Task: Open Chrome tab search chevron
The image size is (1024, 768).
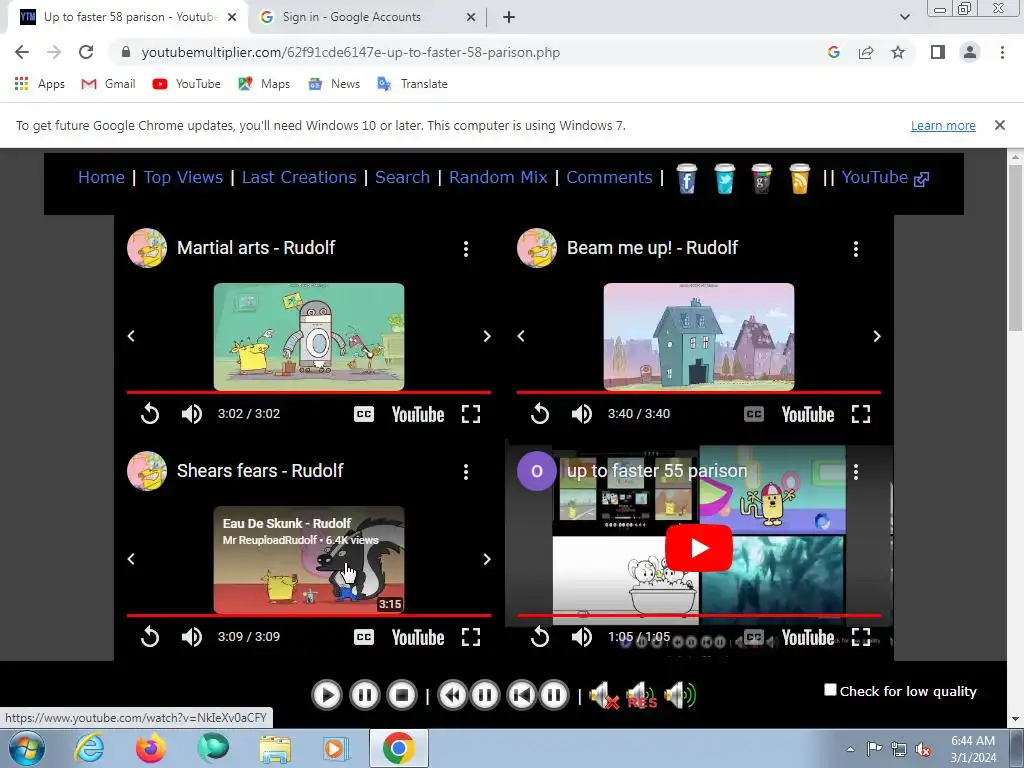Action: coord(904,17)
